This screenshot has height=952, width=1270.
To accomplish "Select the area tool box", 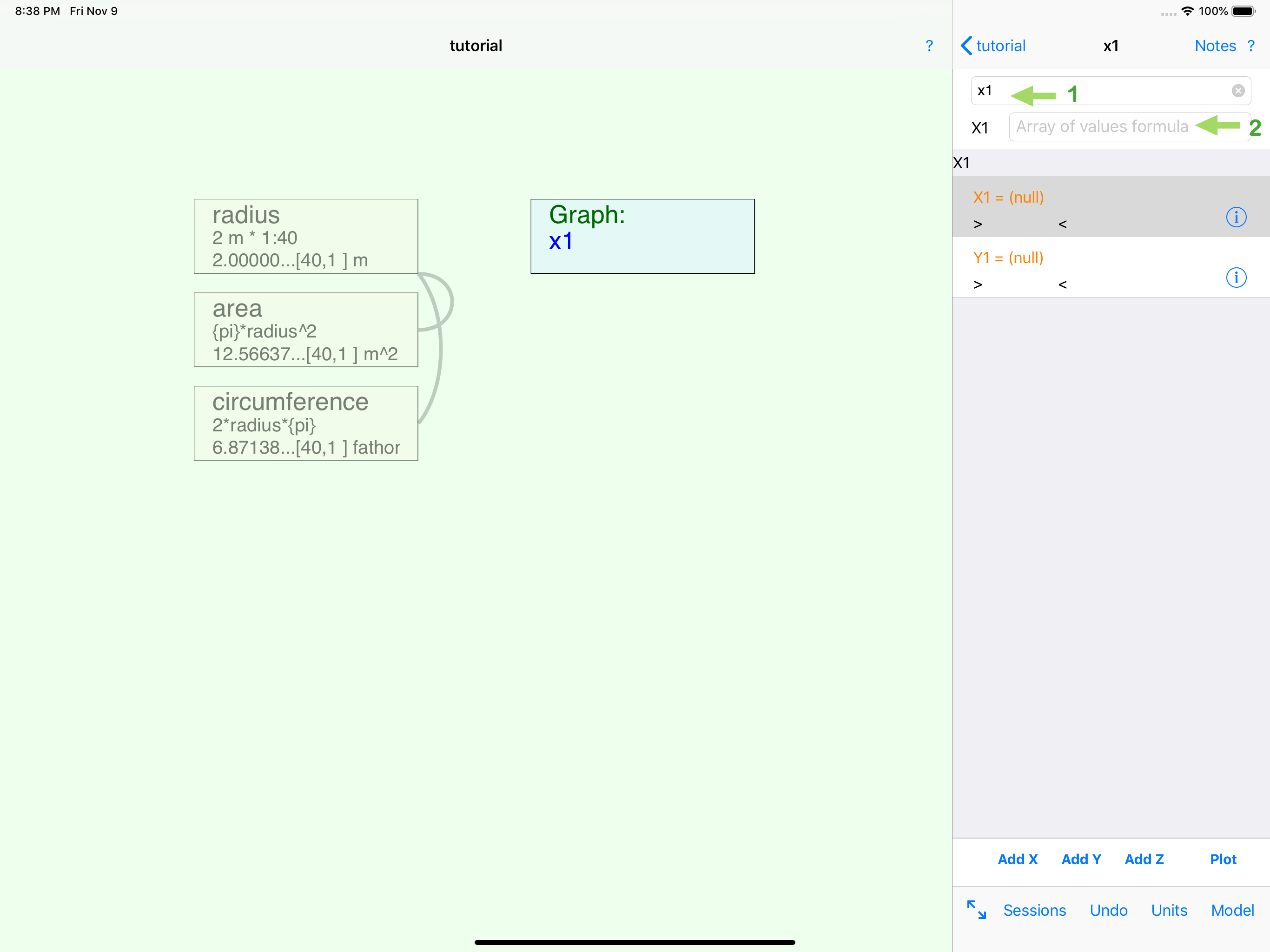I will tap(306, 330).
